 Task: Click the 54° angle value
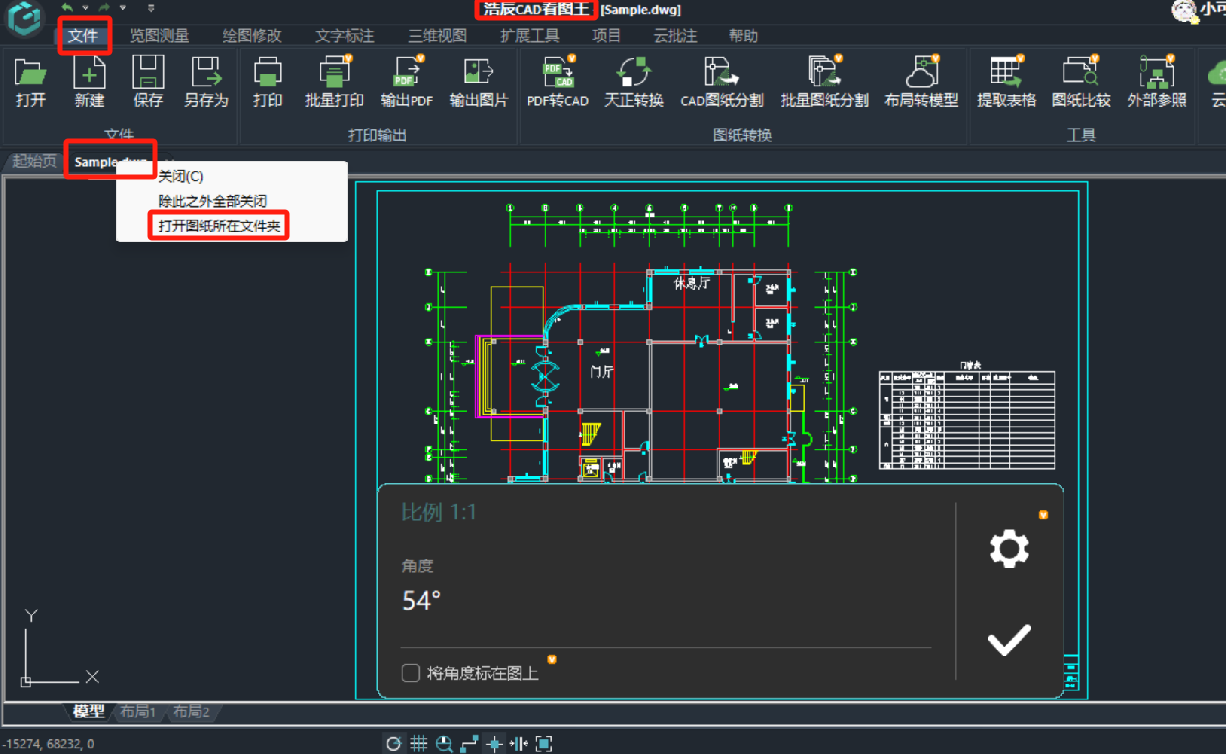pyautogui.click(x=421, y=601)
